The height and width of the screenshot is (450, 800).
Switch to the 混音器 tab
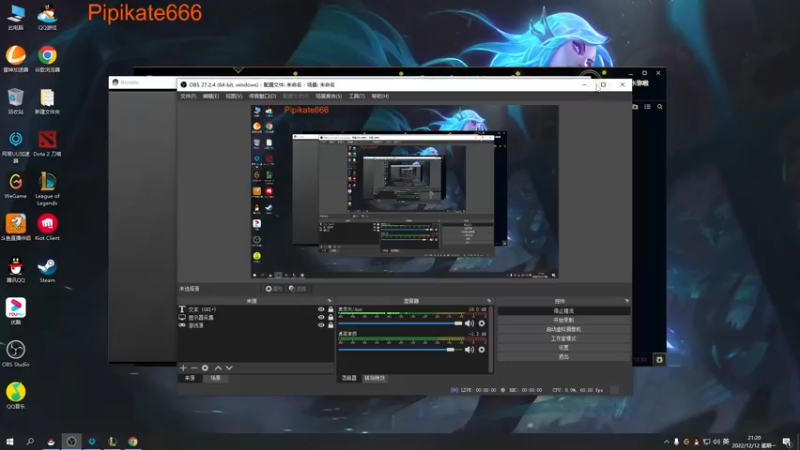point(349,378)
